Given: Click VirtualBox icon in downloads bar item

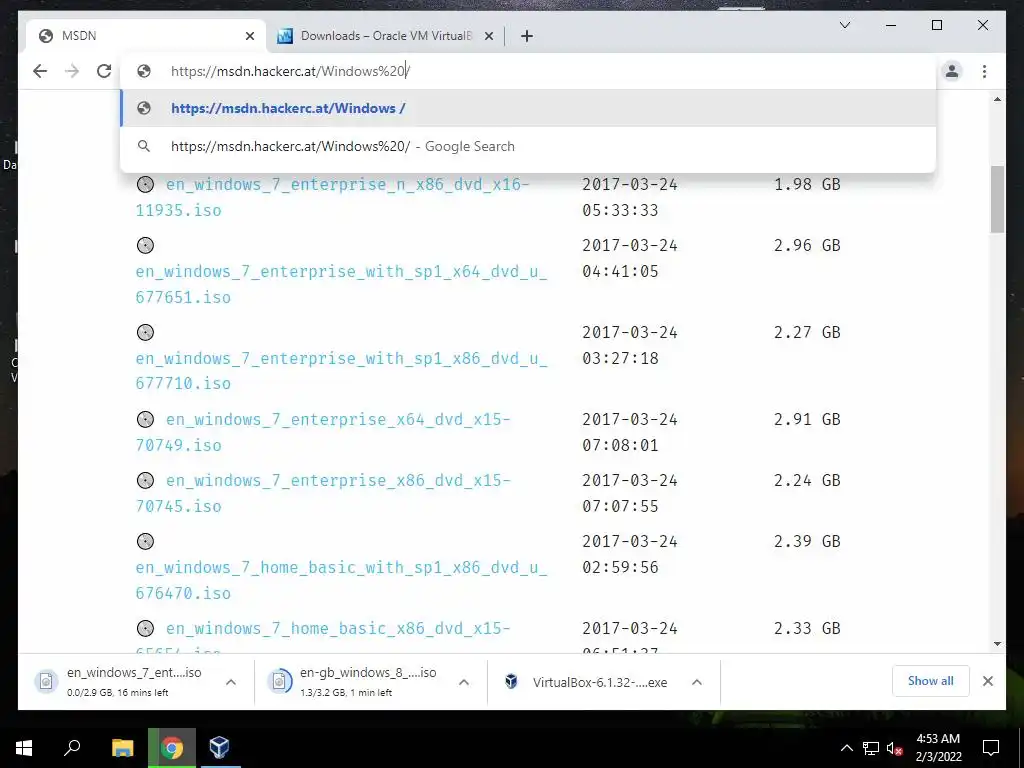Looking at the screenshot, I should click(x=511, y=682).
